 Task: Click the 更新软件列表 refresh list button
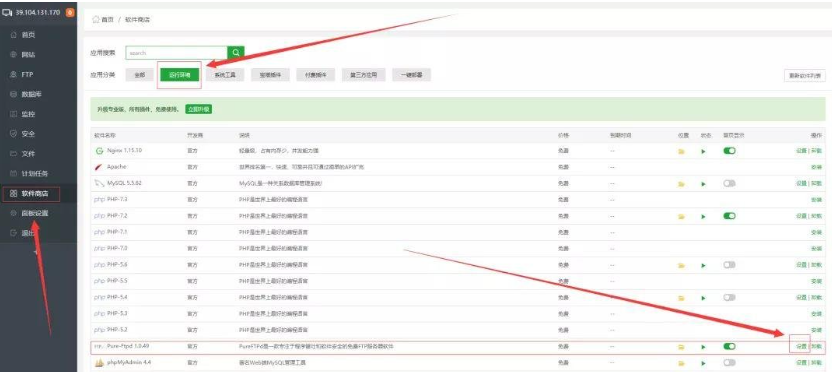pos(804,76)
